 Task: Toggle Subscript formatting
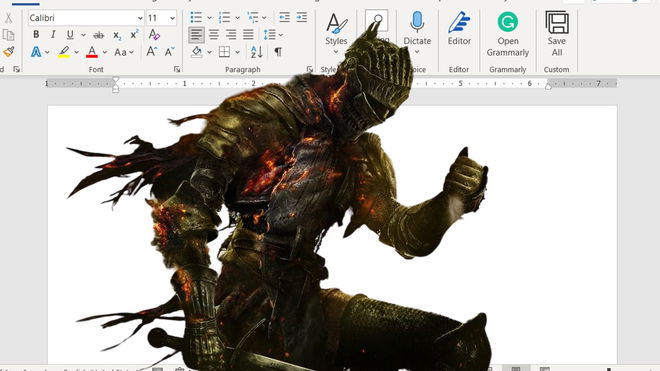pos(117,35)
